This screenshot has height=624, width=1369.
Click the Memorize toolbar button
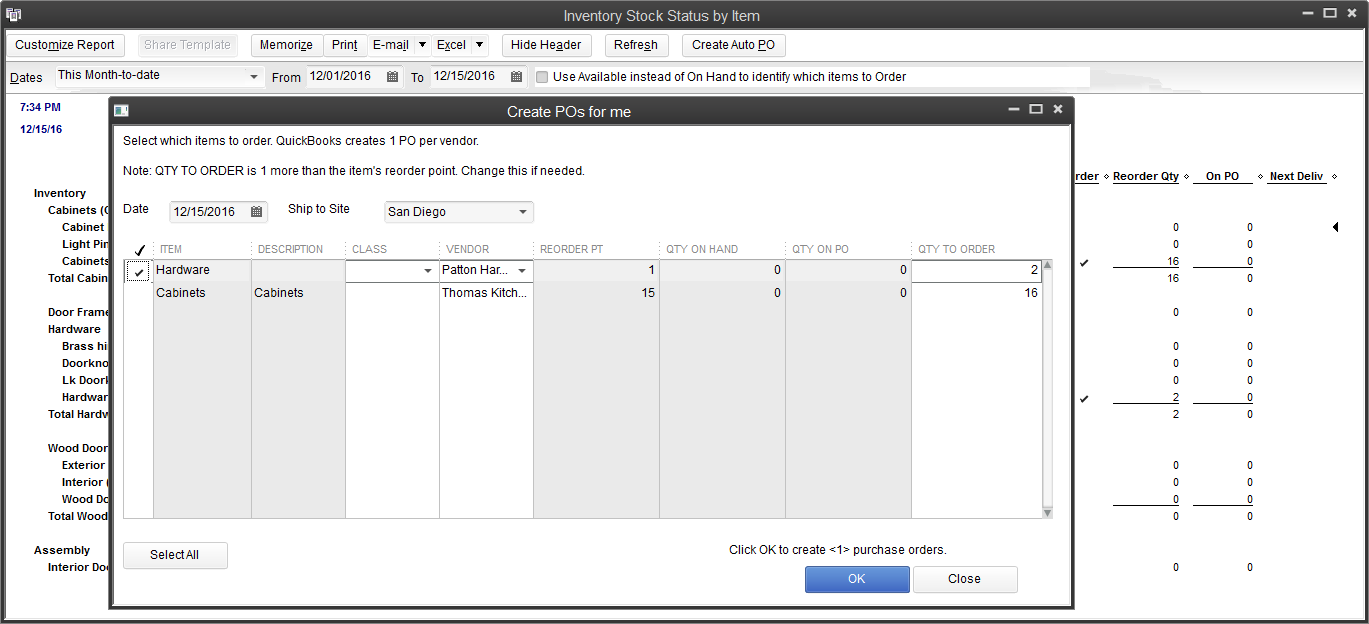[x=286, y=45]
